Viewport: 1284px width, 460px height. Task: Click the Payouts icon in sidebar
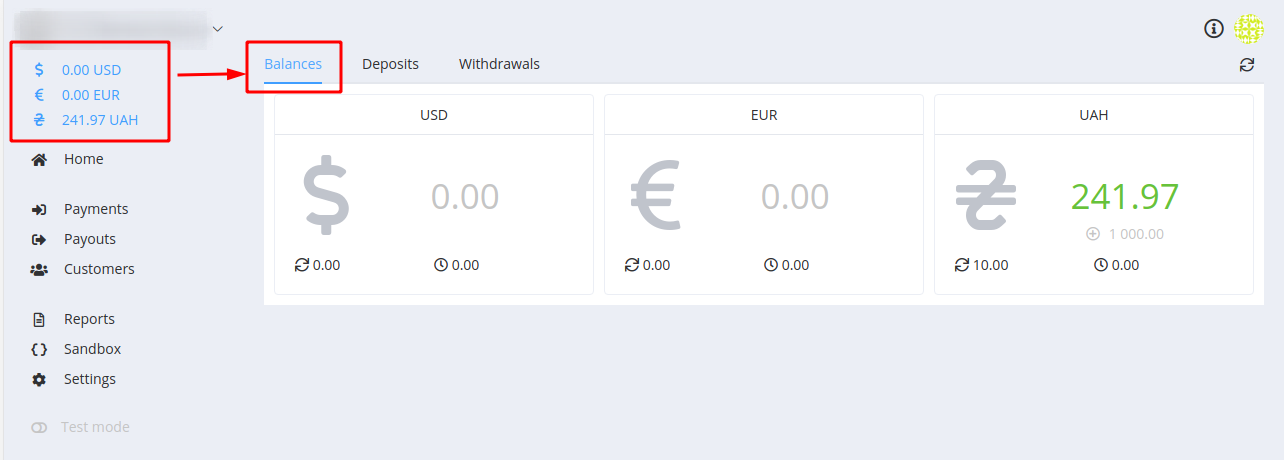pyautogui.click(x=39, y=239)
